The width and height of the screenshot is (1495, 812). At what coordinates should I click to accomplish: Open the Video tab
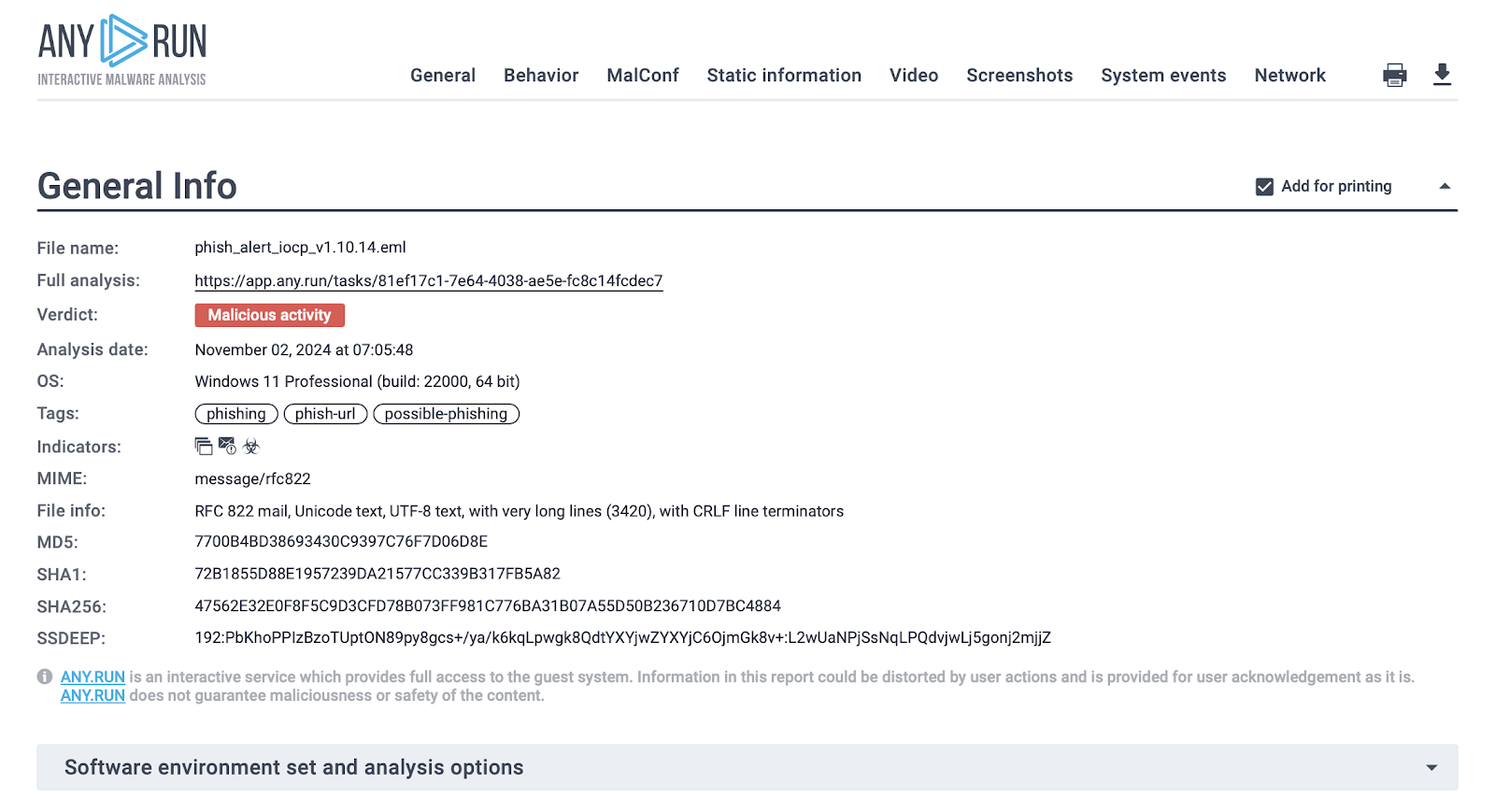point(914,76)
